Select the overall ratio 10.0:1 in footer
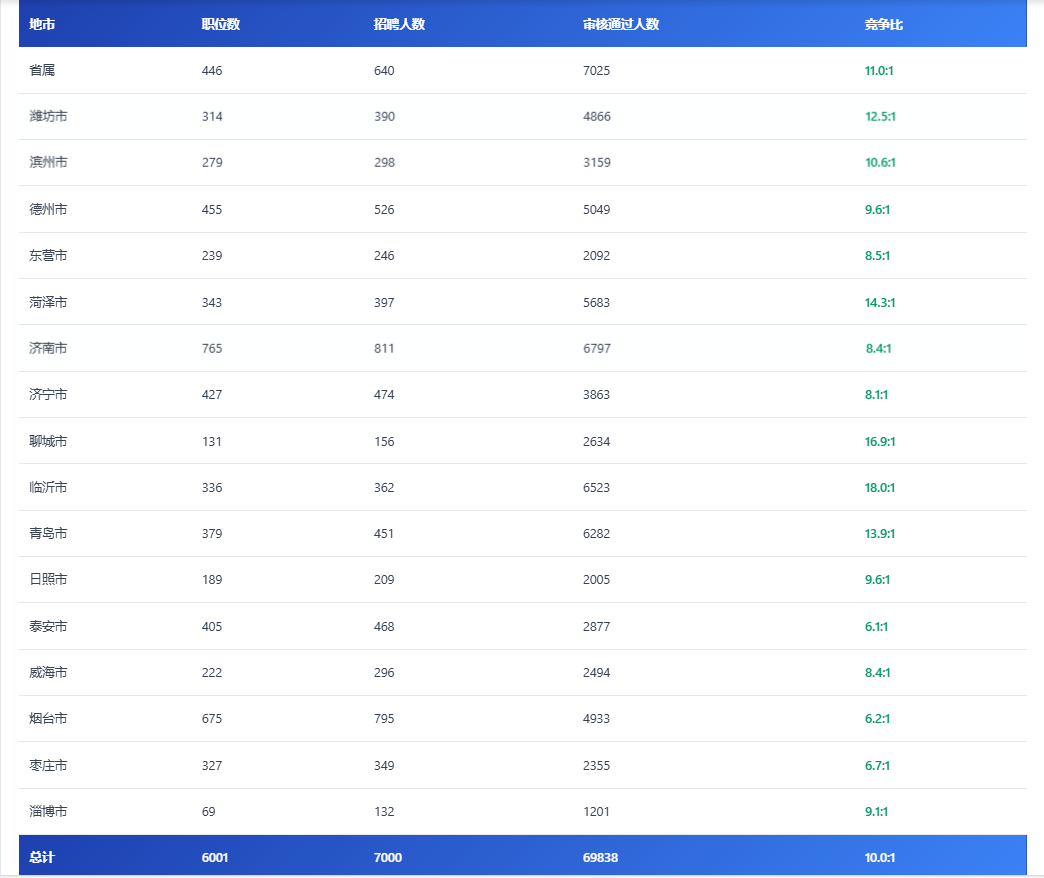The width and height of the screenshot is (1044, 878). pyautogui.click(x=879, y=857)
